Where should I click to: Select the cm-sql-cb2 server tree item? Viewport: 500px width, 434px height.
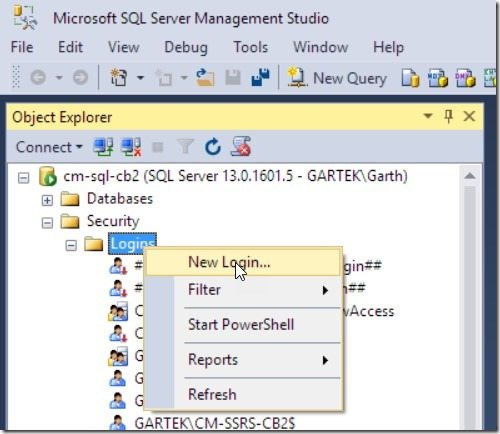pyautogui.click(x=235, y=176)
